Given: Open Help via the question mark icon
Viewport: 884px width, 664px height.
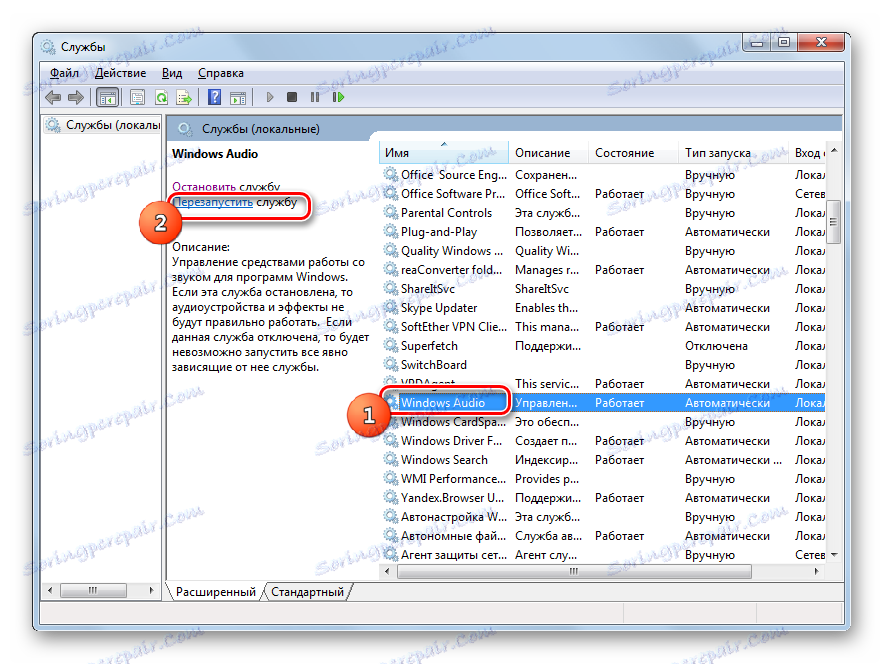Looking at the screenshot, I should click(x=214, y=98).
